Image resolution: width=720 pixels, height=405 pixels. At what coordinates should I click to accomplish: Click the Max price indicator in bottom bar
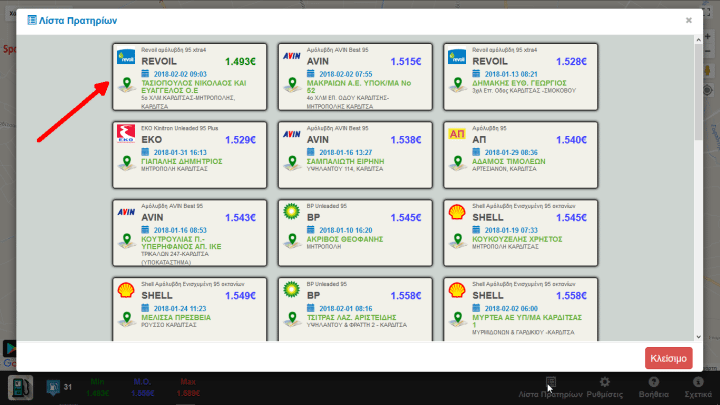(x=188, y=388)
